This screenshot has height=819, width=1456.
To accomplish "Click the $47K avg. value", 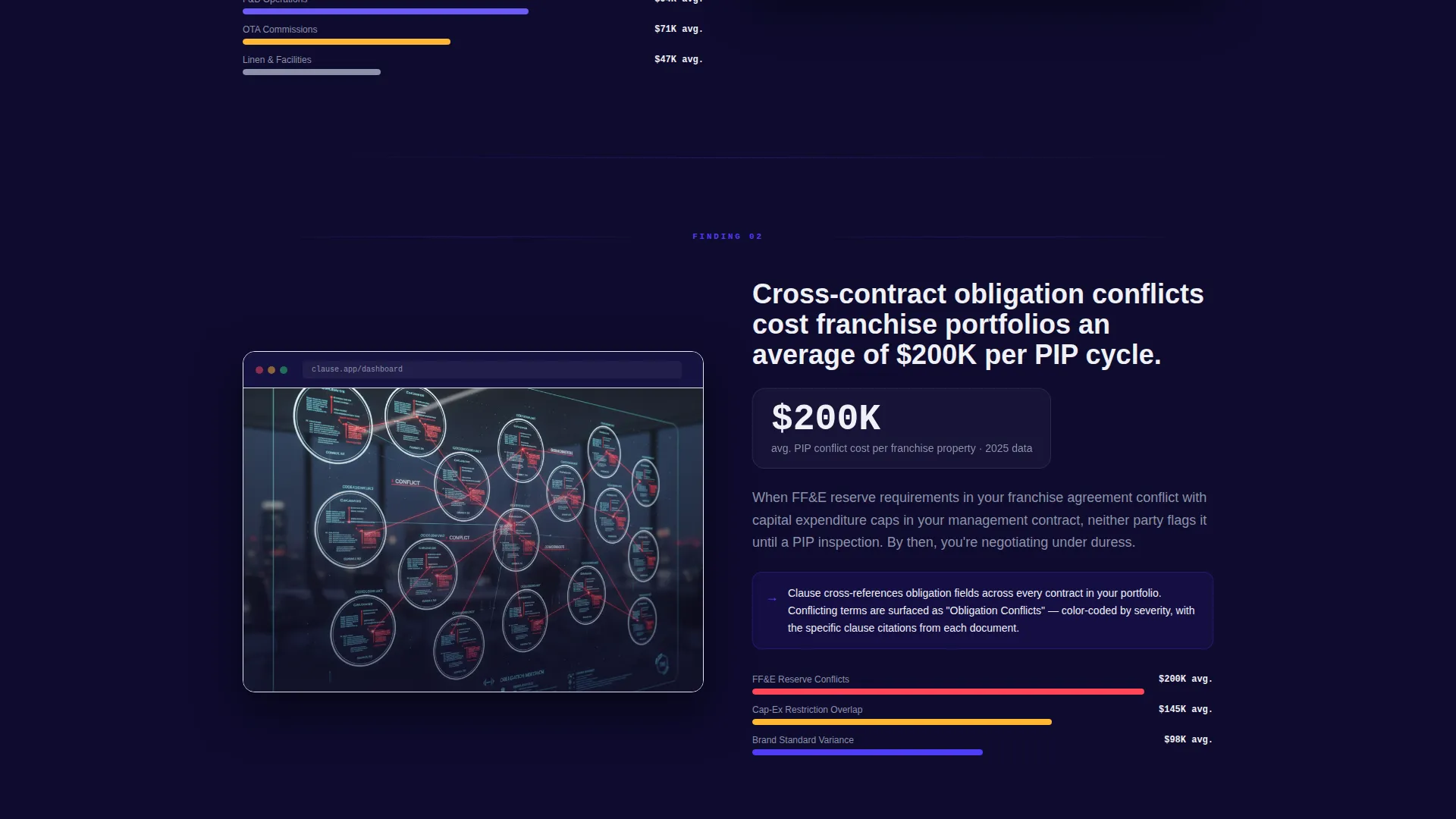I will [x=679, y=60].
